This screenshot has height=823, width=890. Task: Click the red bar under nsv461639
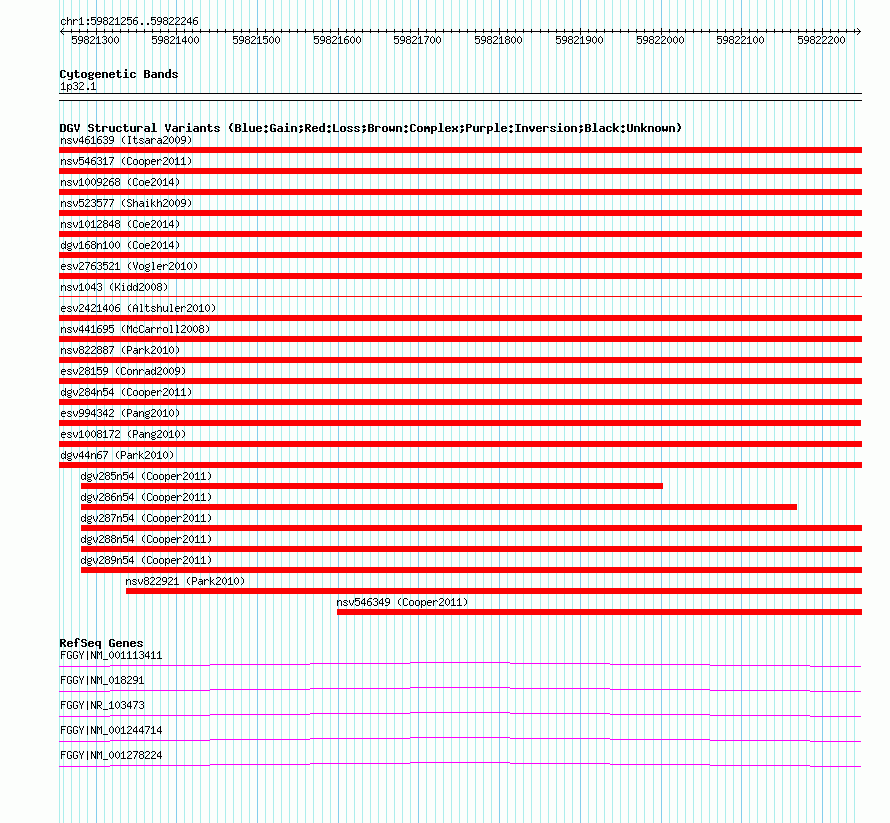coord(460,150)
